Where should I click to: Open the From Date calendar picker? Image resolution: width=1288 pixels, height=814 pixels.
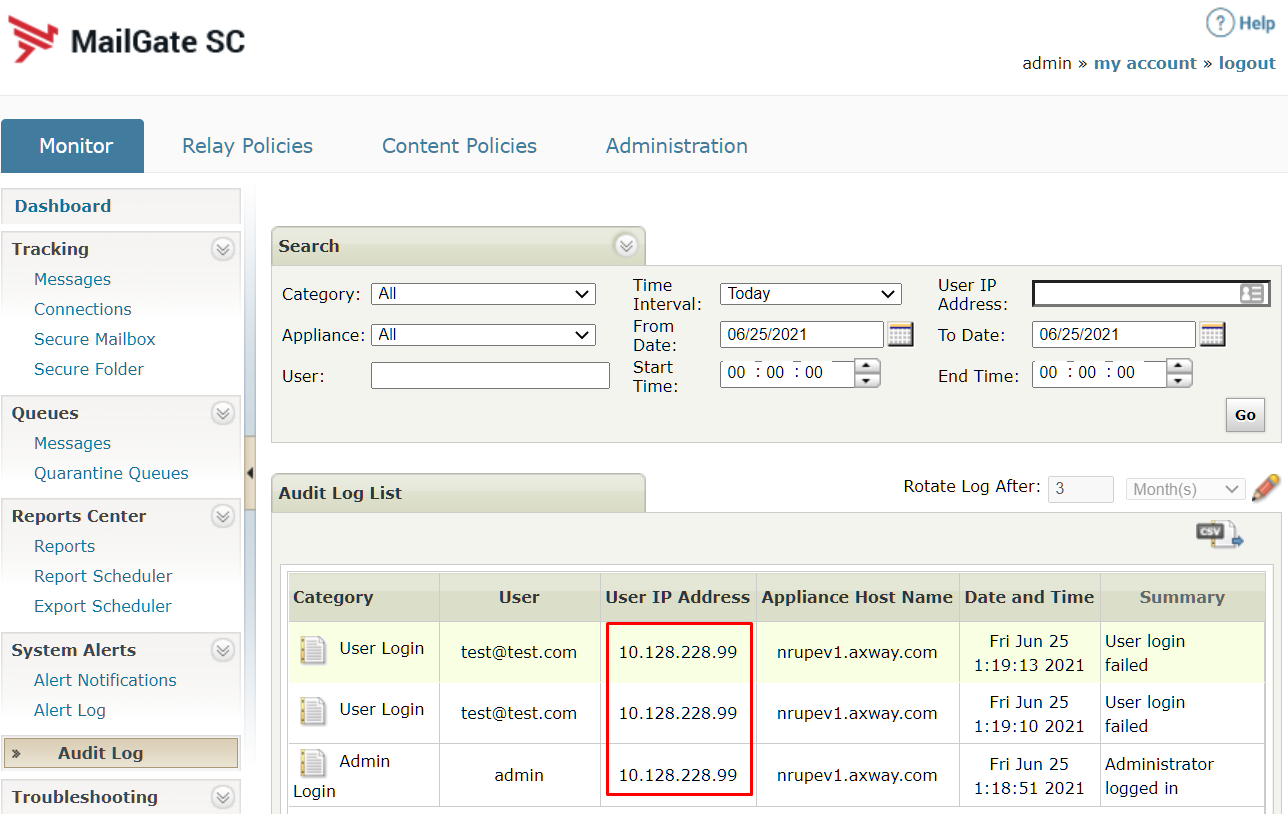[x=900, y=335]
